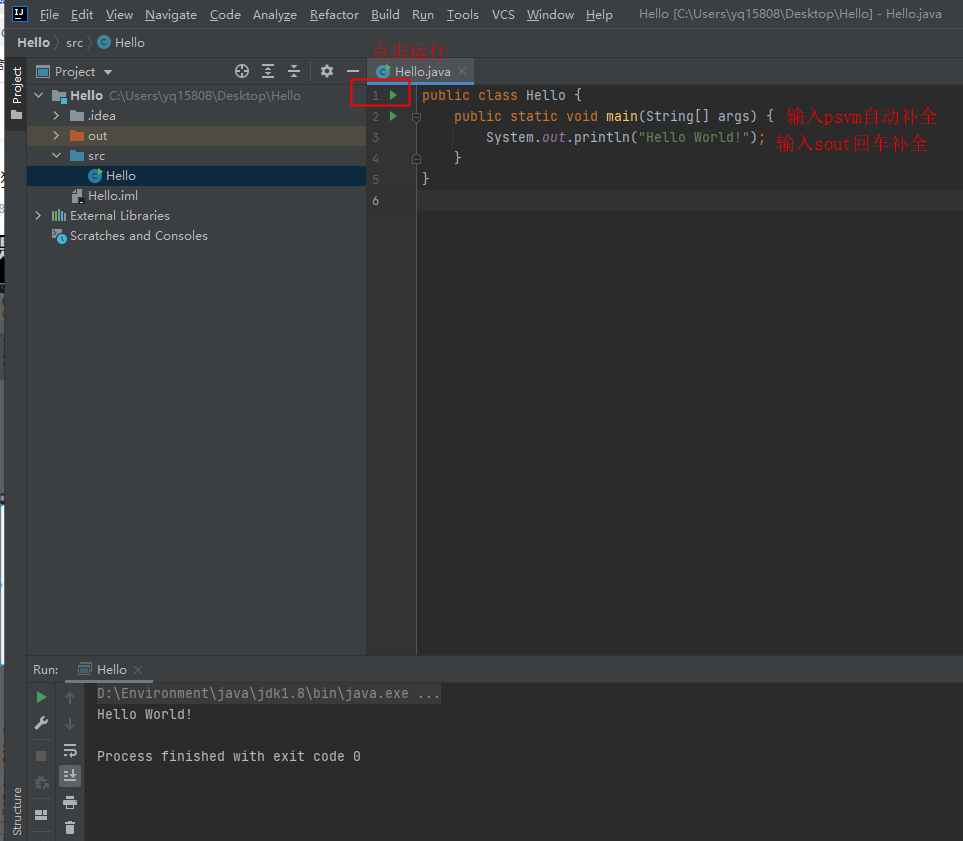Click 'Process finished with exit code 0' text
The image size is (963, 841).
click(228, 756)
